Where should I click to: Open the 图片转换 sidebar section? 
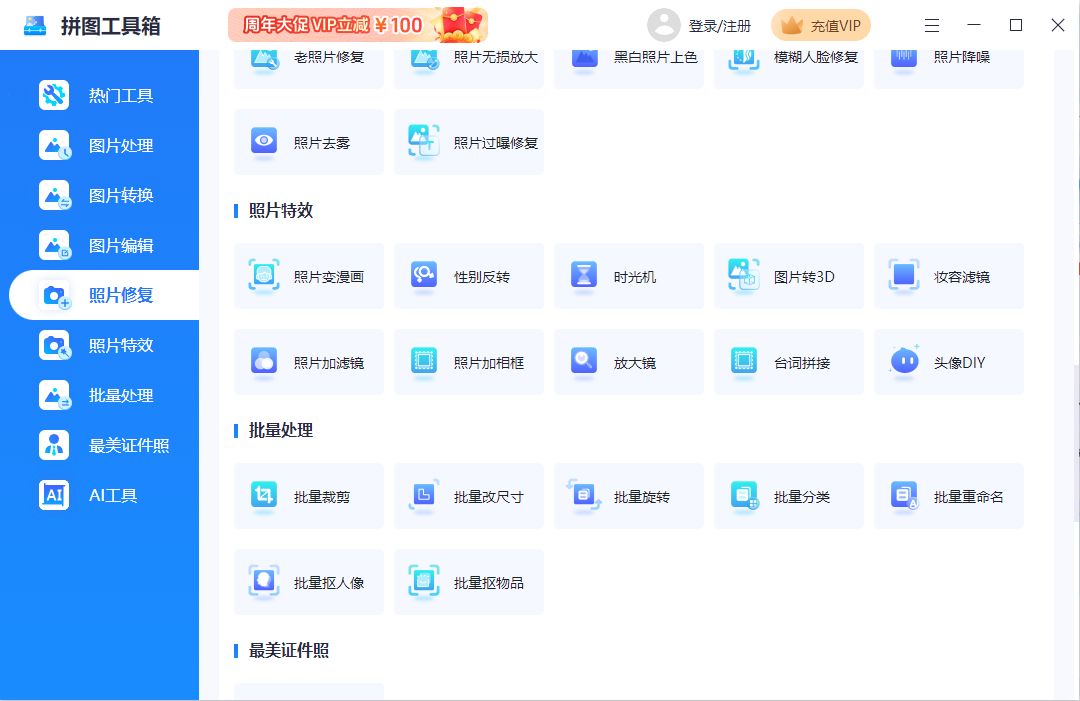point(100,196)
